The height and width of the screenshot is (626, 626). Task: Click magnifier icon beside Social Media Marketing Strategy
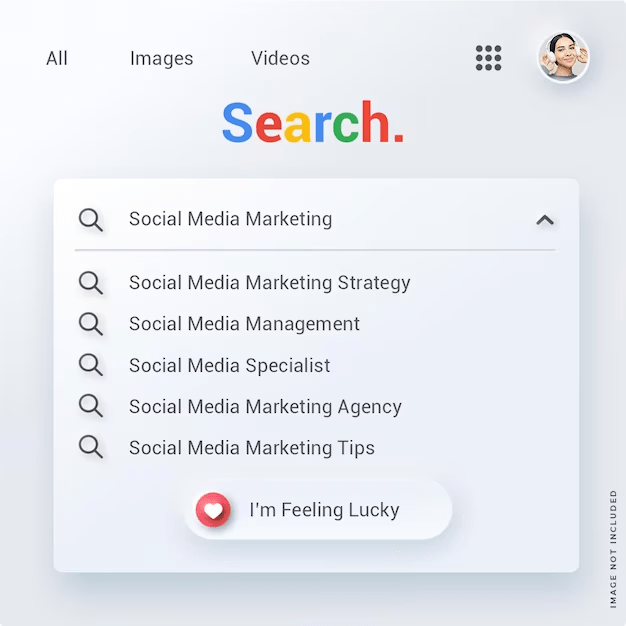click(x=91, y=283)
